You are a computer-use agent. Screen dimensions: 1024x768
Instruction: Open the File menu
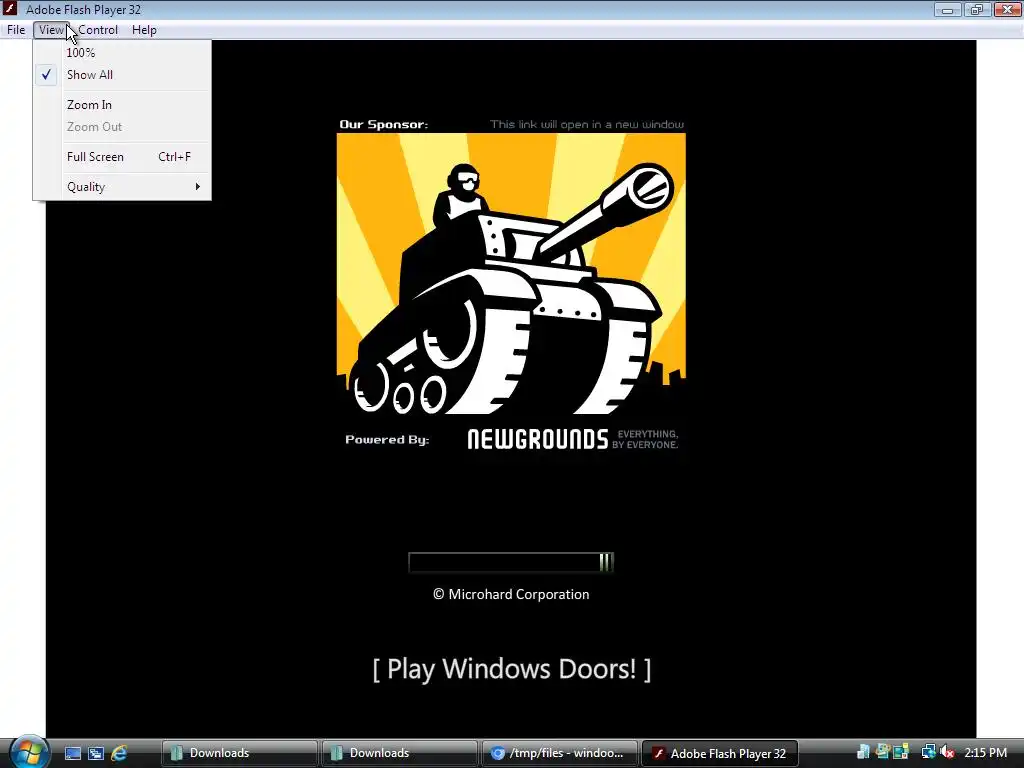16,30
